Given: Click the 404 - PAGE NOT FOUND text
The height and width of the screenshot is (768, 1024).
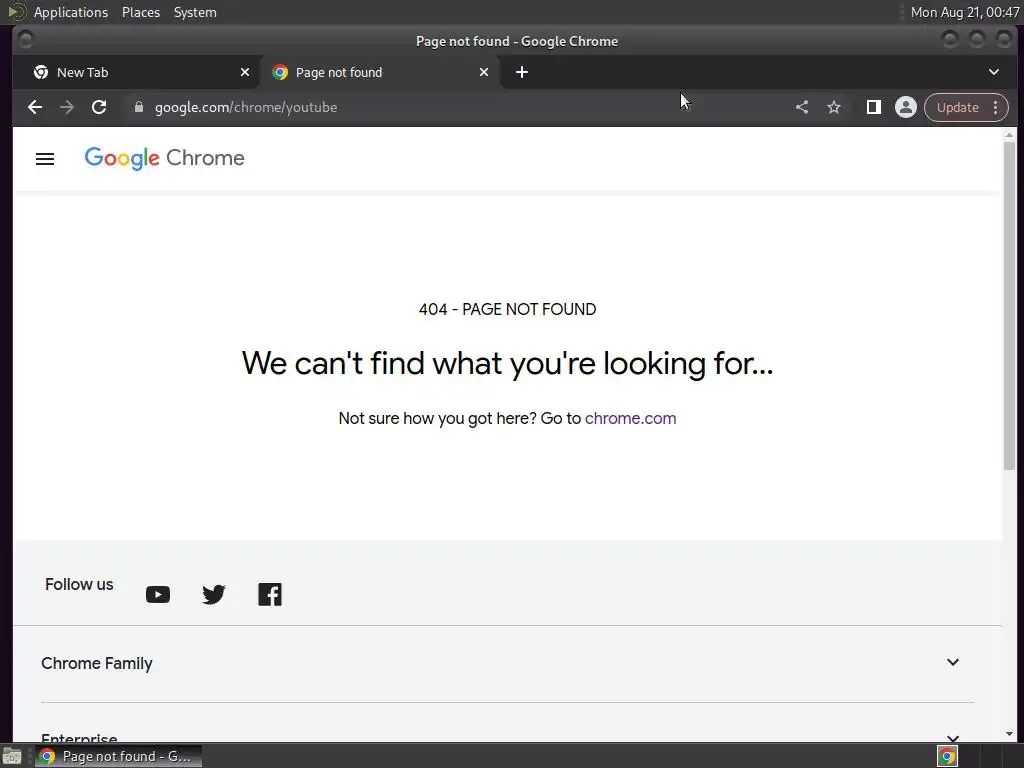Looking at the screenshot, I should pyautogui.click(x=507, y=310).
